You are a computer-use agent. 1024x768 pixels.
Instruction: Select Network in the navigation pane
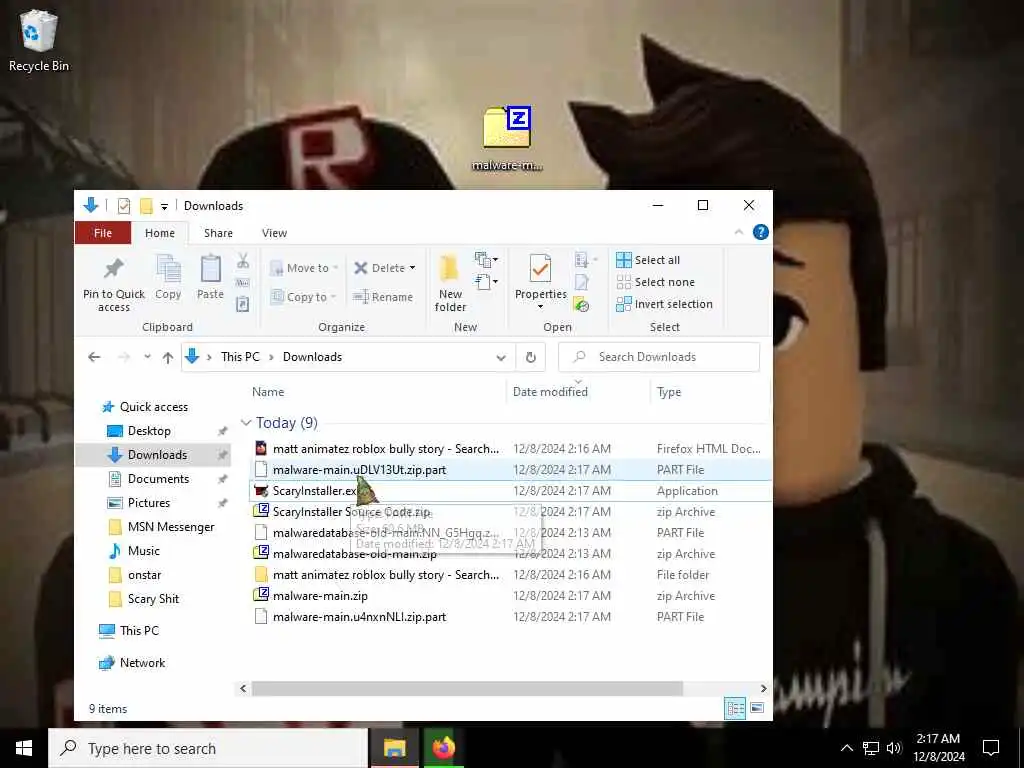click(x=142, y=663)
